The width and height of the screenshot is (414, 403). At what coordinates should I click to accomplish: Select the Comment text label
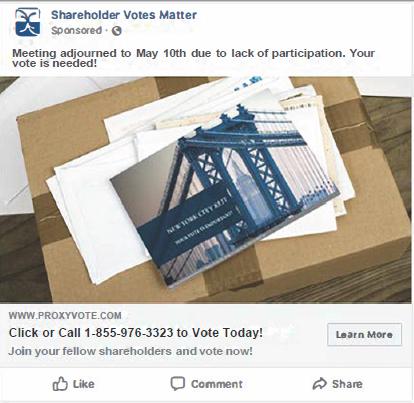click(217, 384)
